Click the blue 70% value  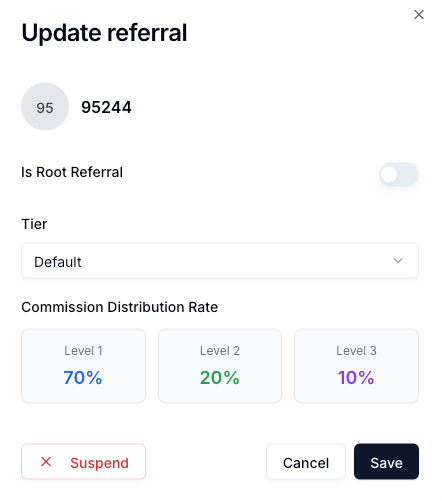pos(83,378)
